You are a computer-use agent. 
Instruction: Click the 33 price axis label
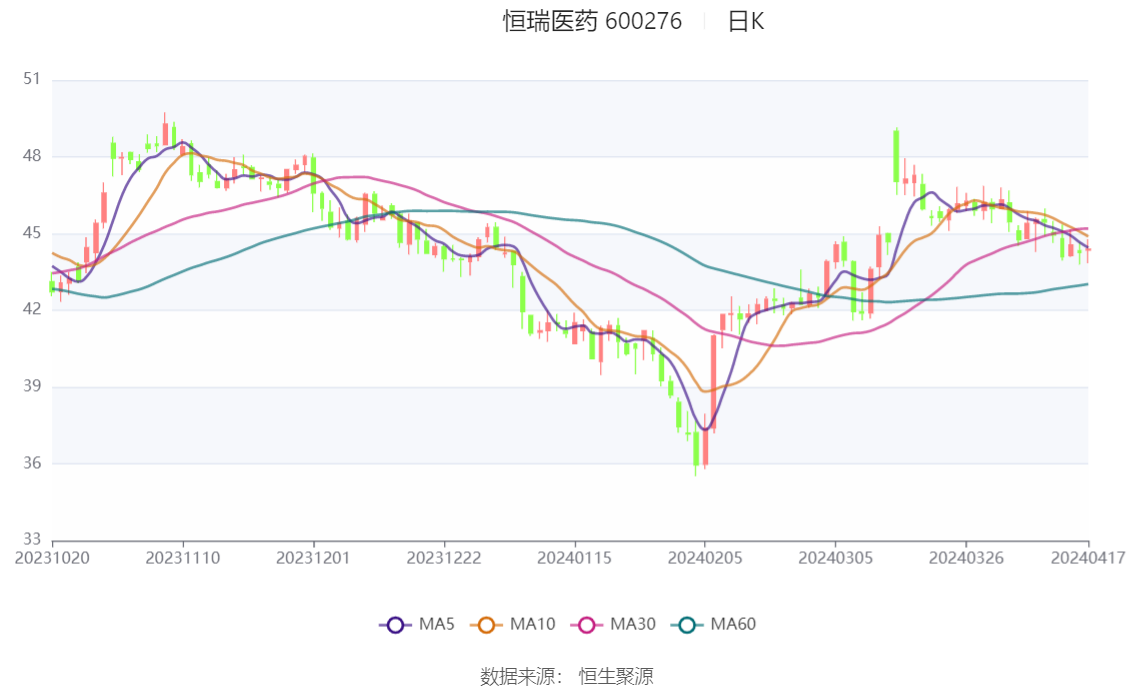pos(32,539)
